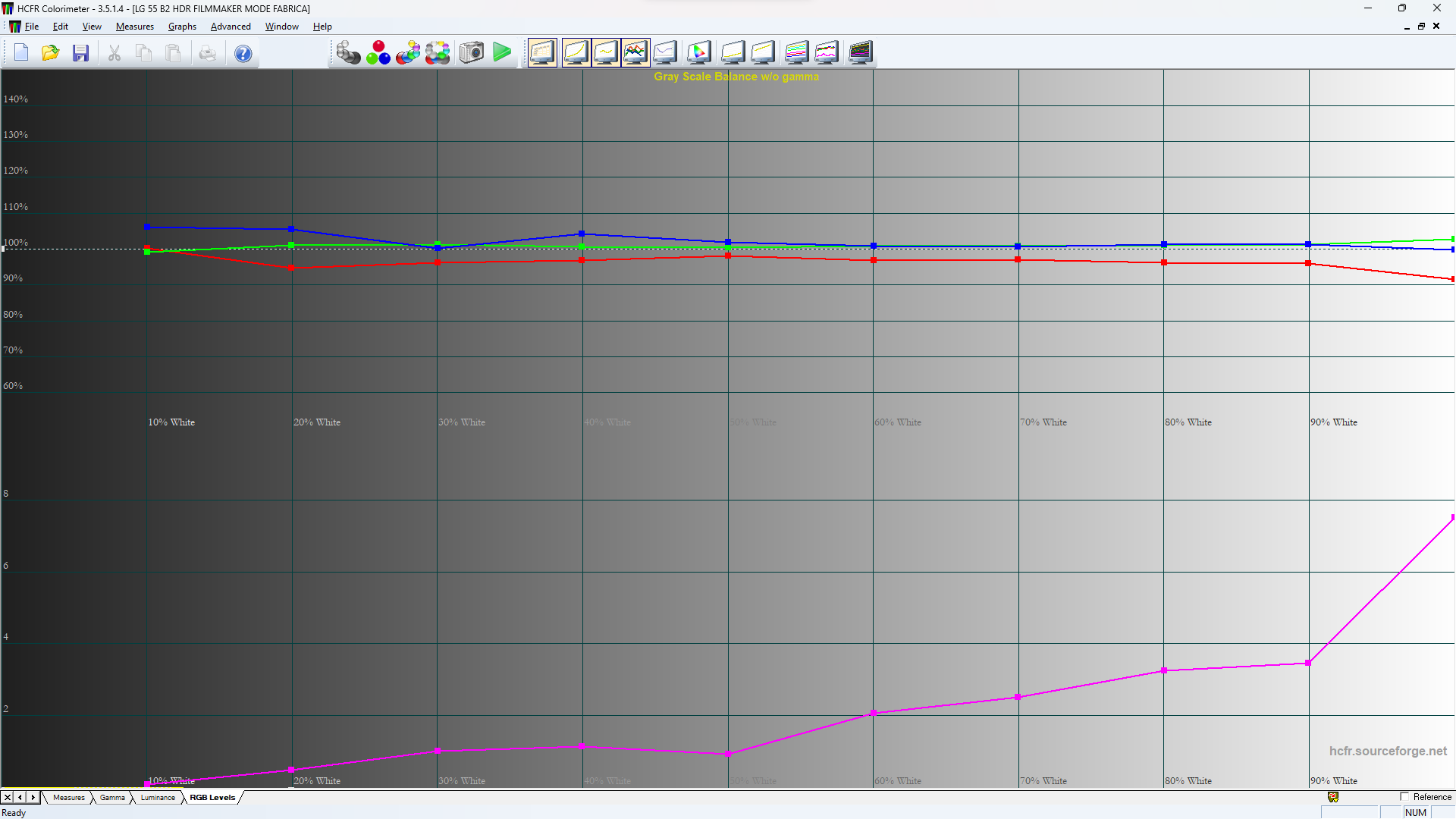
Task: Click the RGB primaries measure icon
Action: point(378,53)
